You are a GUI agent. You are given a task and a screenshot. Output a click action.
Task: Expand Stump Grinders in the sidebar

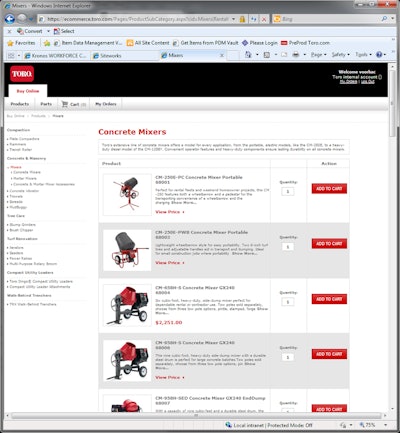[x=22, y=225]
